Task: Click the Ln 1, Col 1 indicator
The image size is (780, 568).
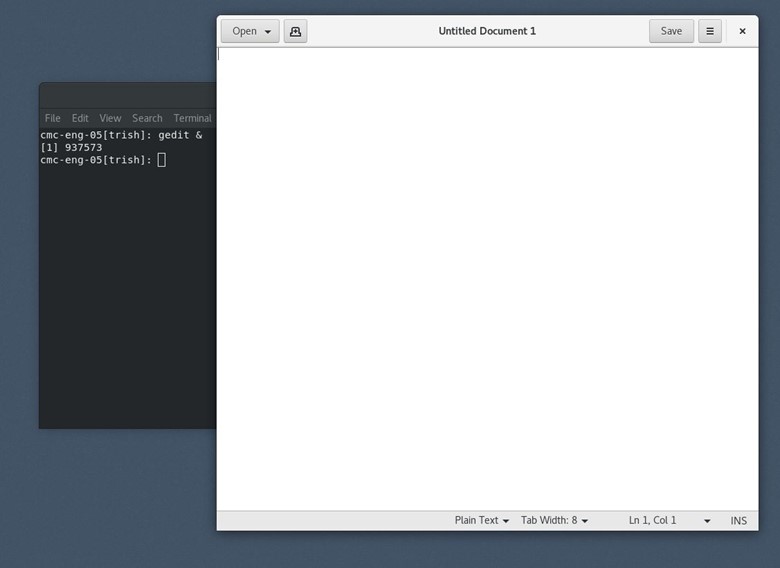Action: (x=652, y=520)
